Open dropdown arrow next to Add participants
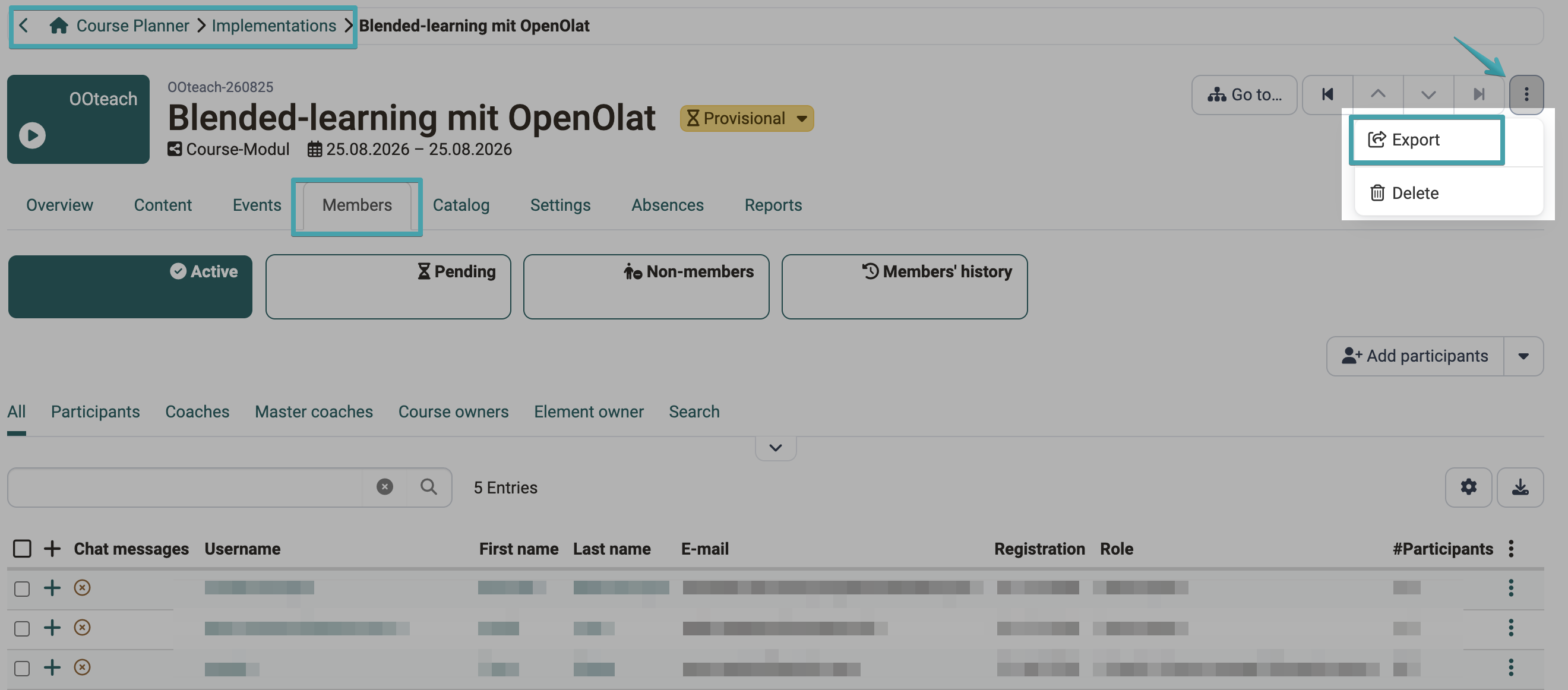Screen dimensions: 1568x690 pos(1523,356)
